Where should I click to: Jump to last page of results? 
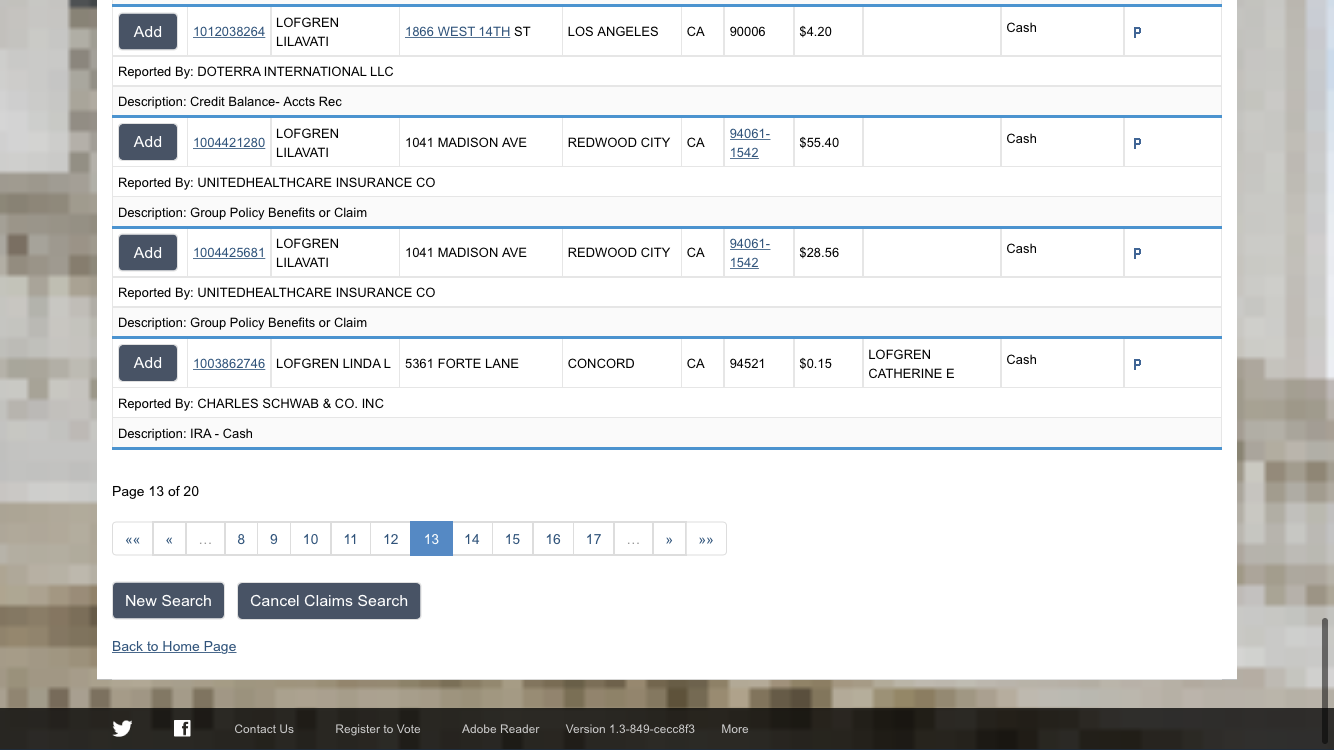pos(706,539)
